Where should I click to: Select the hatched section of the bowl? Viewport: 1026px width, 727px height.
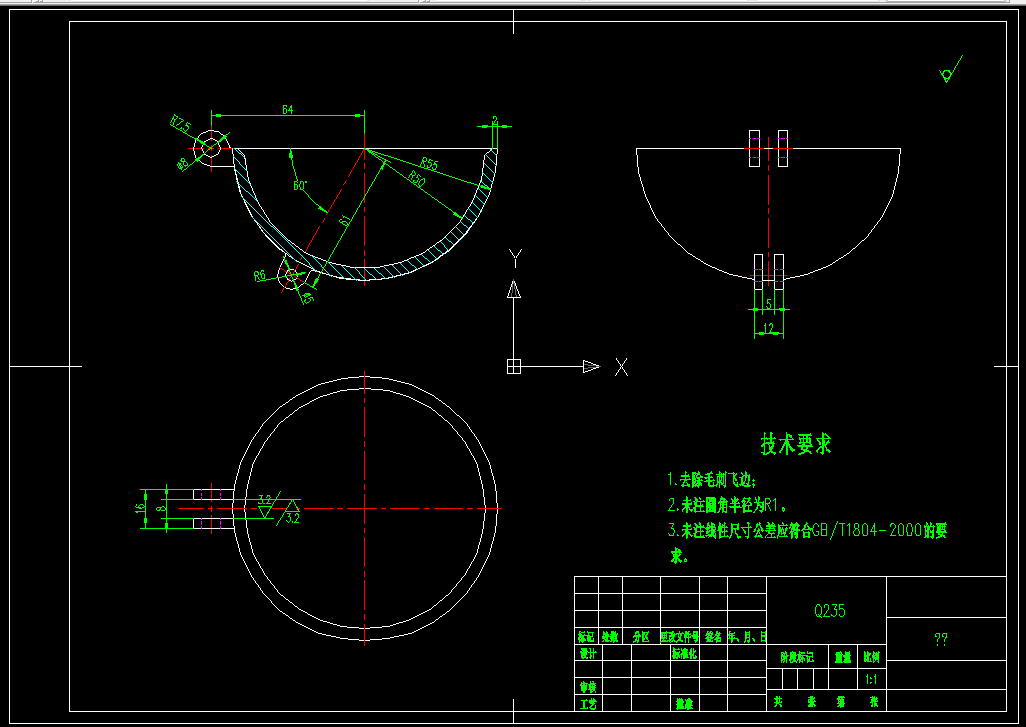[364, 272]
